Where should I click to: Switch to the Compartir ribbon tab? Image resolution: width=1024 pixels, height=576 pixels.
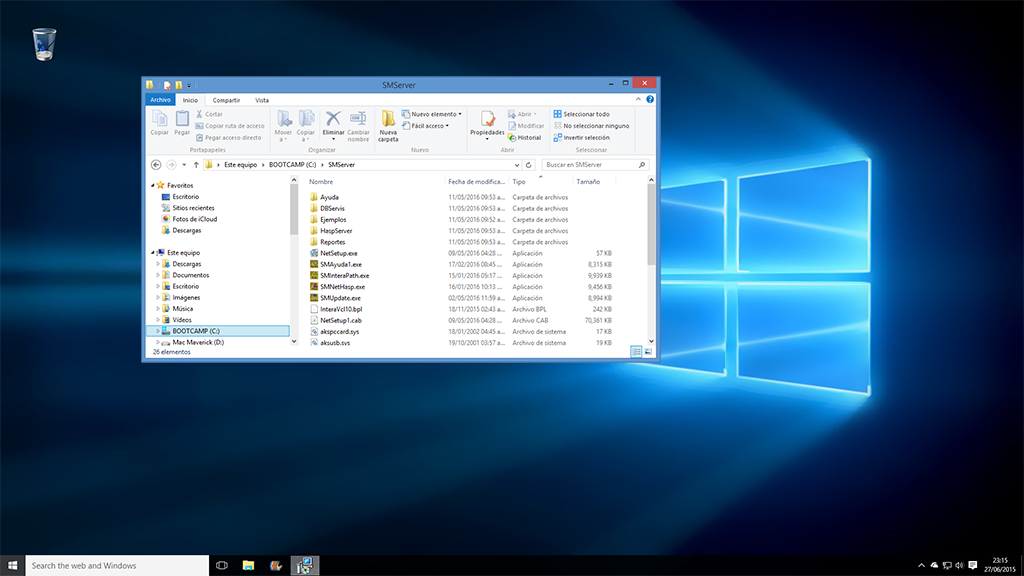pos(226,100)
